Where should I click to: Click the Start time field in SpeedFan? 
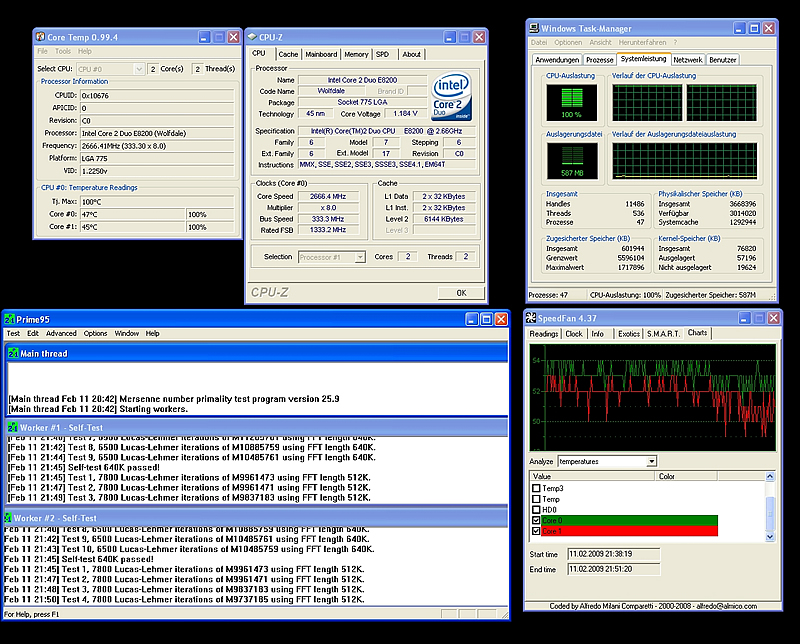point(614,554)
